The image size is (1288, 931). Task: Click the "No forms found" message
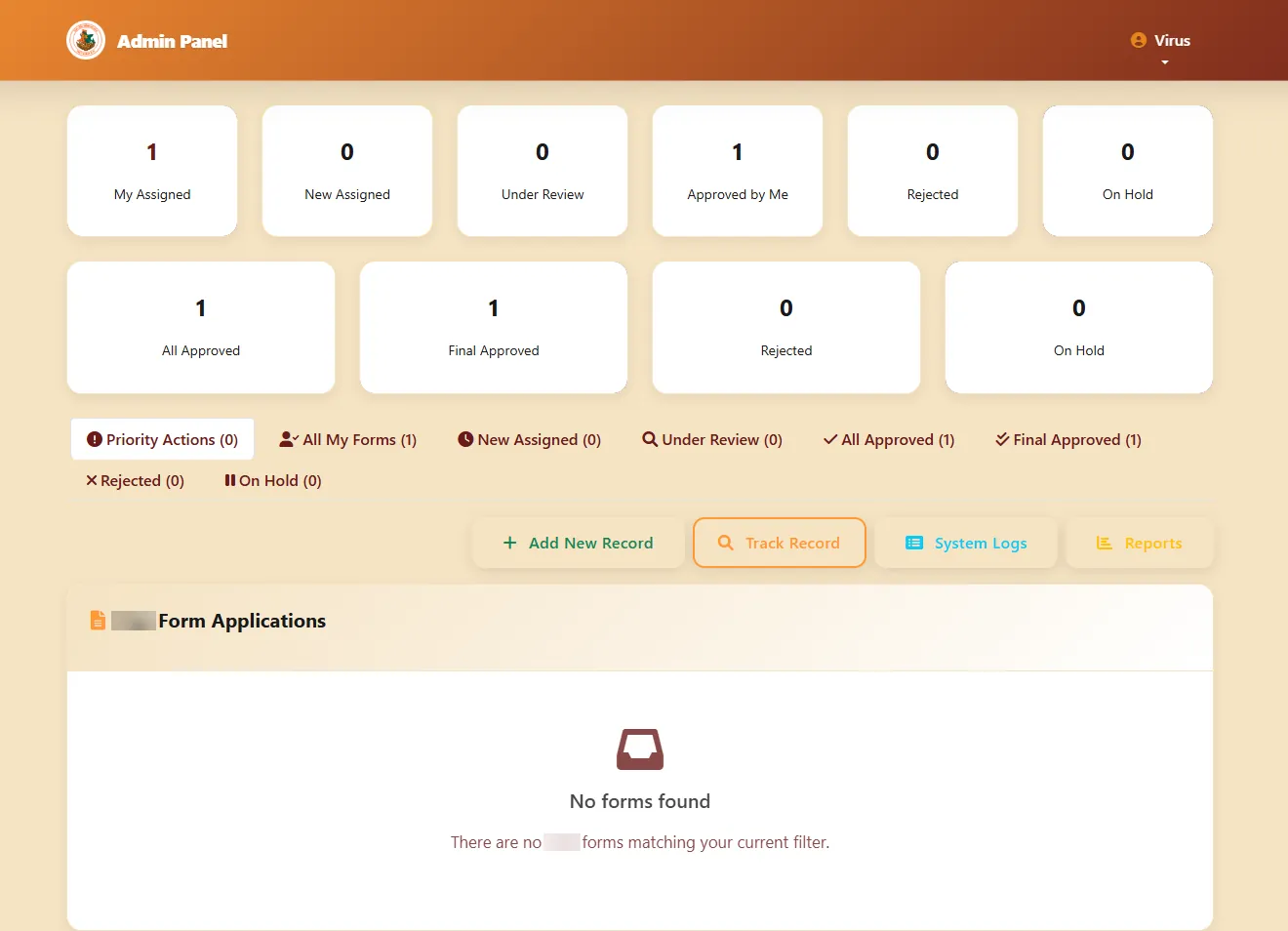click(640, 801)
